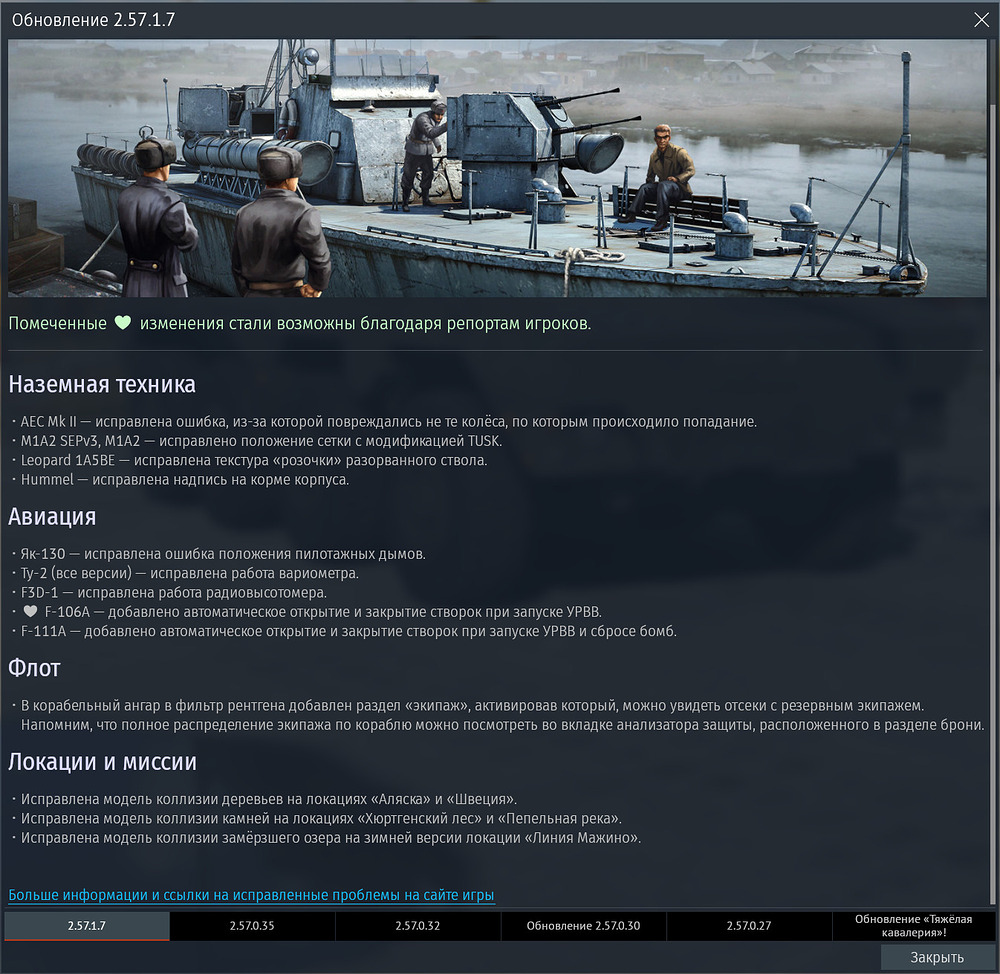Viewport: 1000px width, 974px height.
Task: Click the Ту-2 variometer fix entry
Action: coord(189,573)
